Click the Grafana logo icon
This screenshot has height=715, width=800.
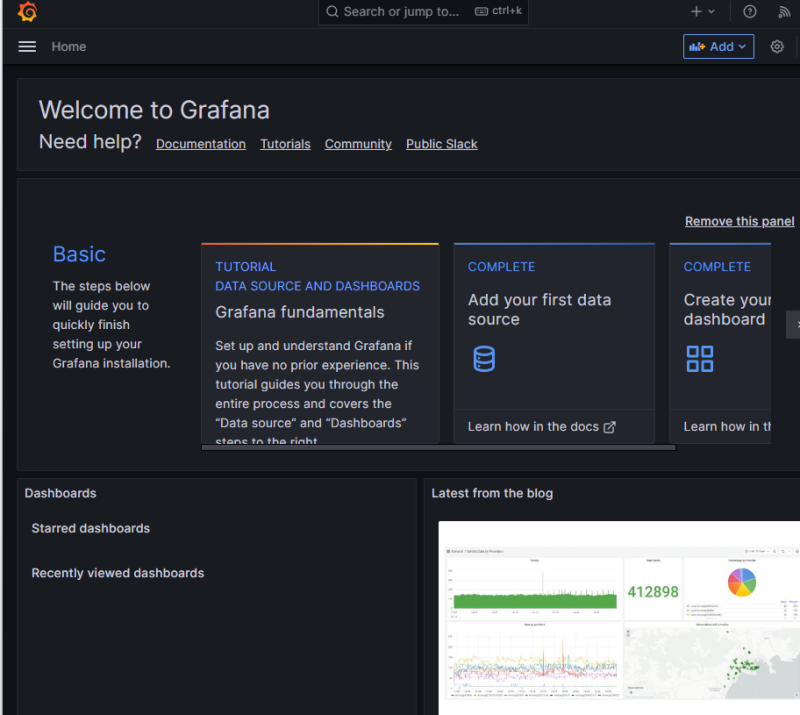coord(28,12)
